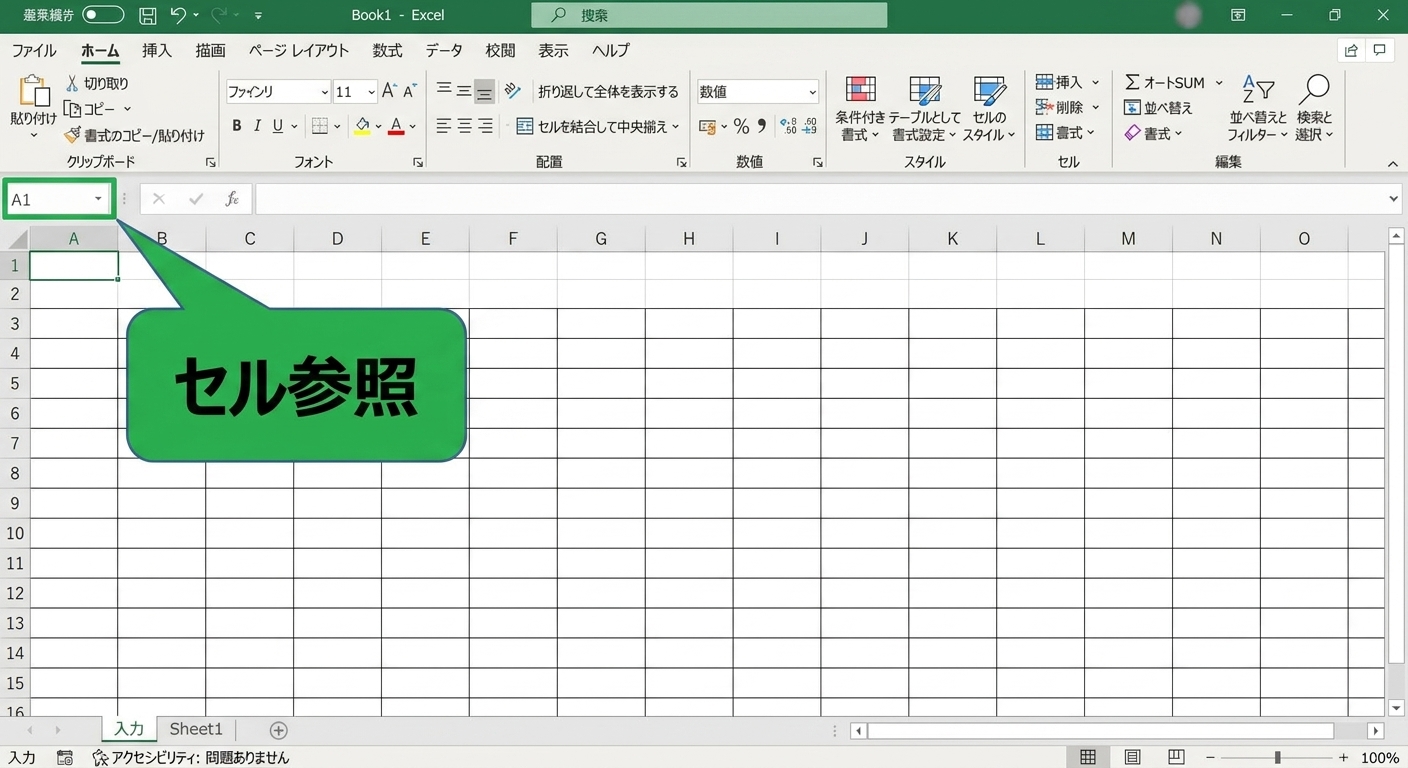Open 条件付き書式 conditional formatting
Image resolution: width=1408 pixels, height=768 pixels.
(860, 108)
